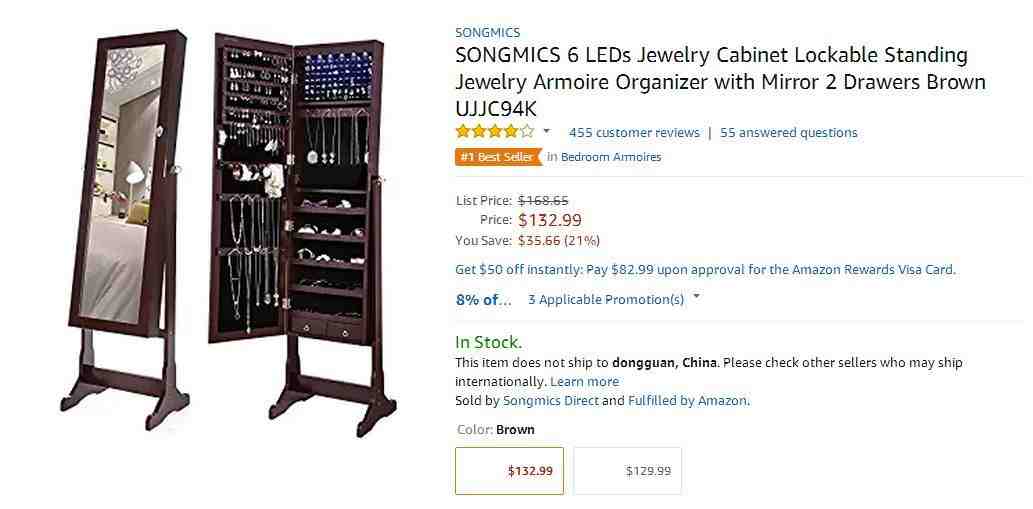View 455 customer reviews
The height and width of the screenshot is (509, 1033).
[634, 133]
